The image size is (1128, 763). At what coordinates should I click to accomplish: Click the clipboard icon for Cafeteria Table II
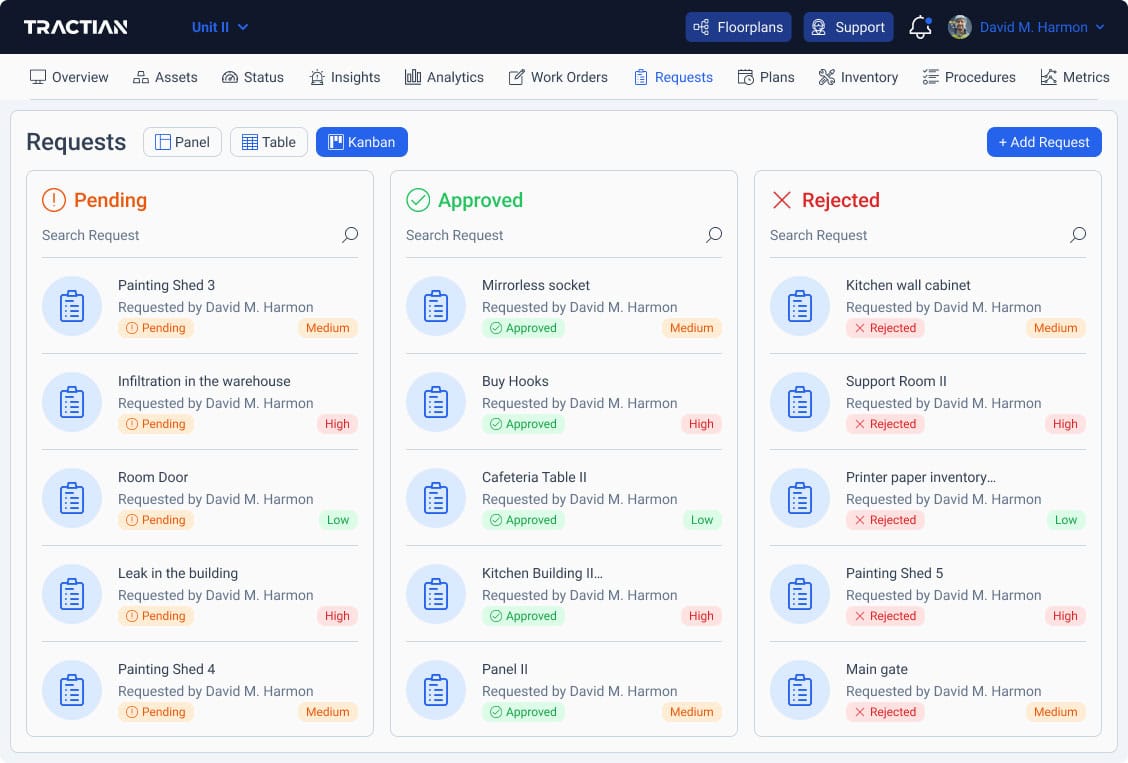coord(436,498)
